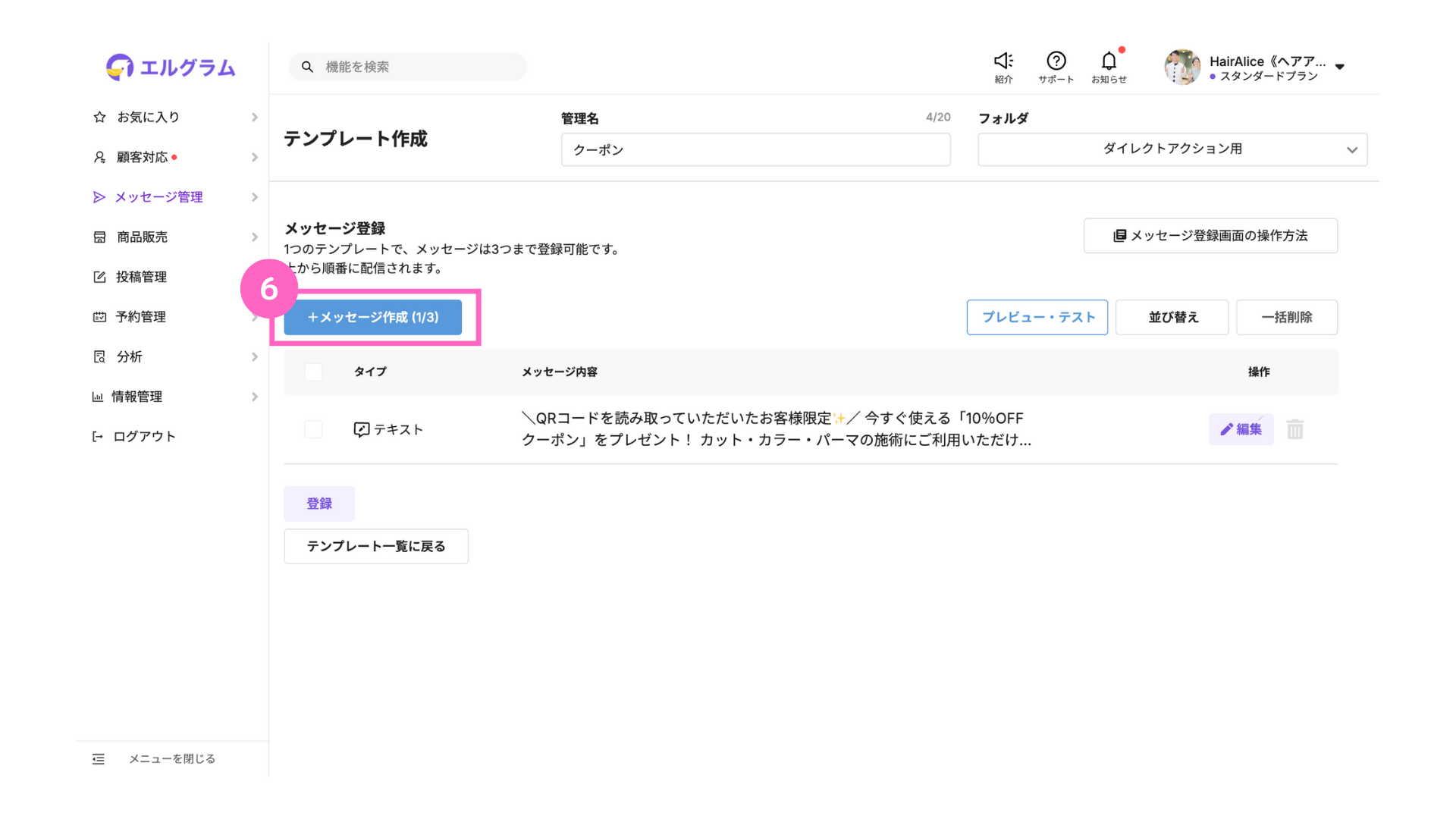Open the サポート help icon
Screen dimensions: 1456x819
tap(1056, 61)
